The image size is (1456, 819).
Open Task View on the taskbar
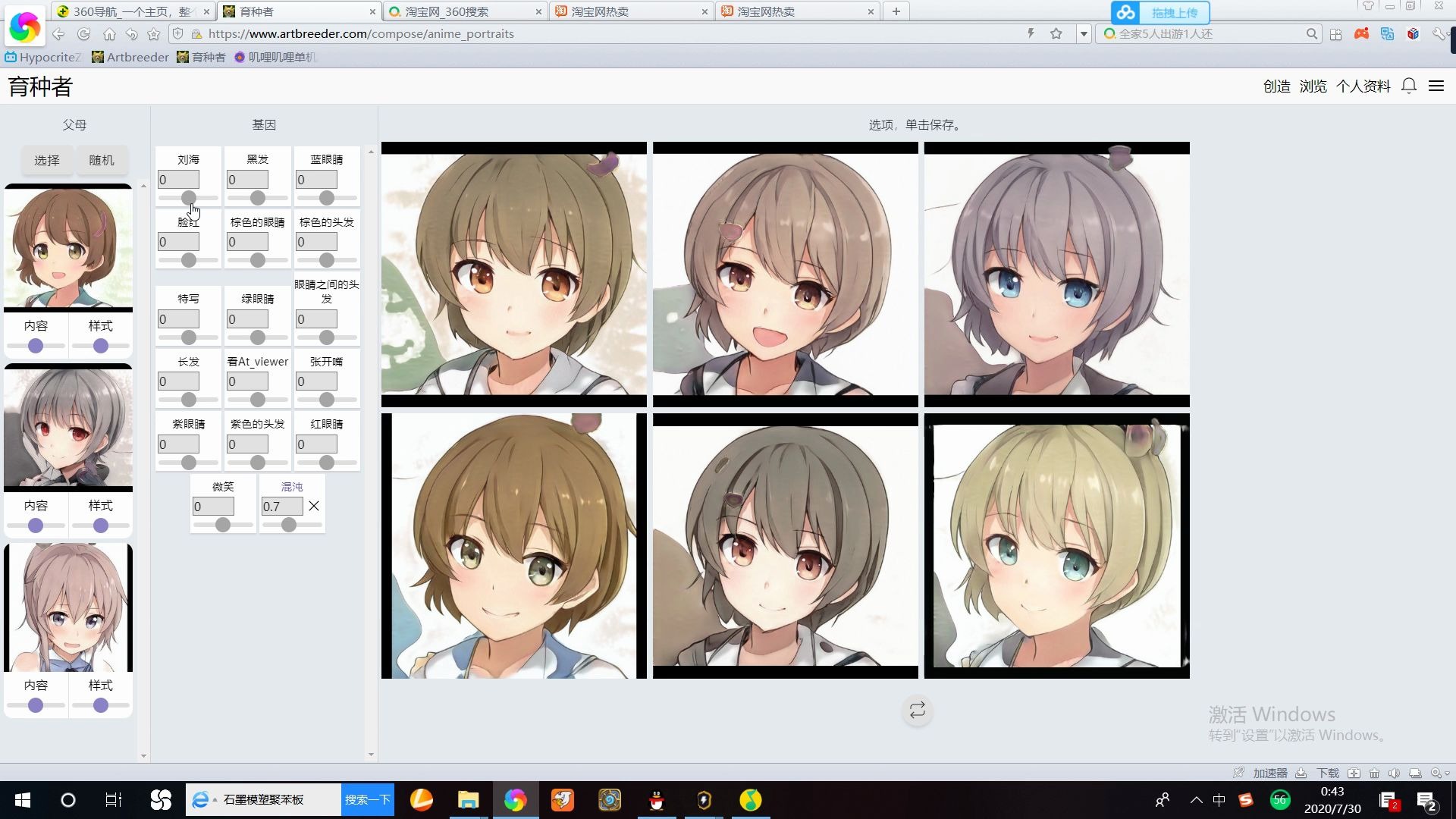pyautogui.click(x=114, y=800)
